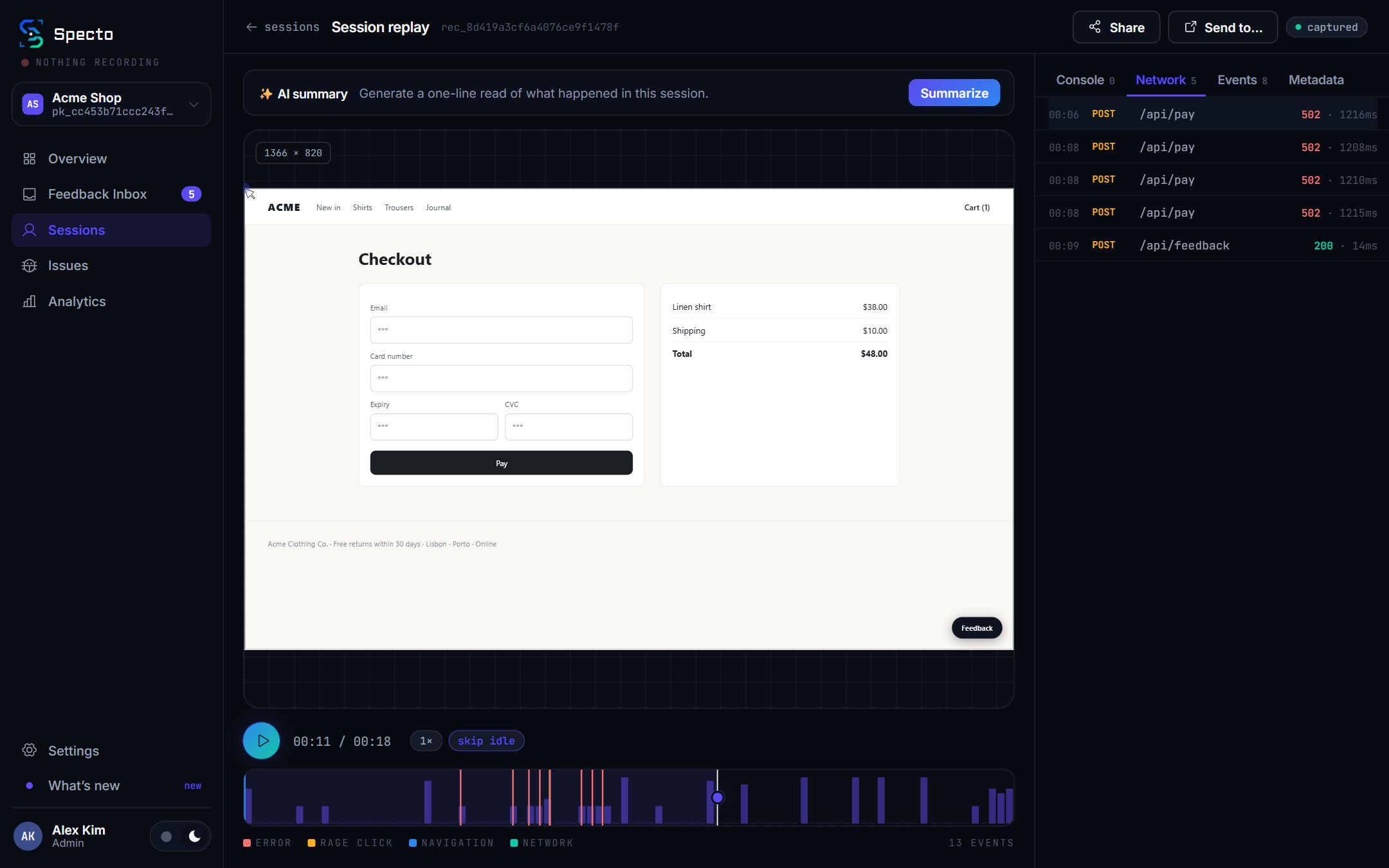Click the Pay button in replay

tap(501, 463)
